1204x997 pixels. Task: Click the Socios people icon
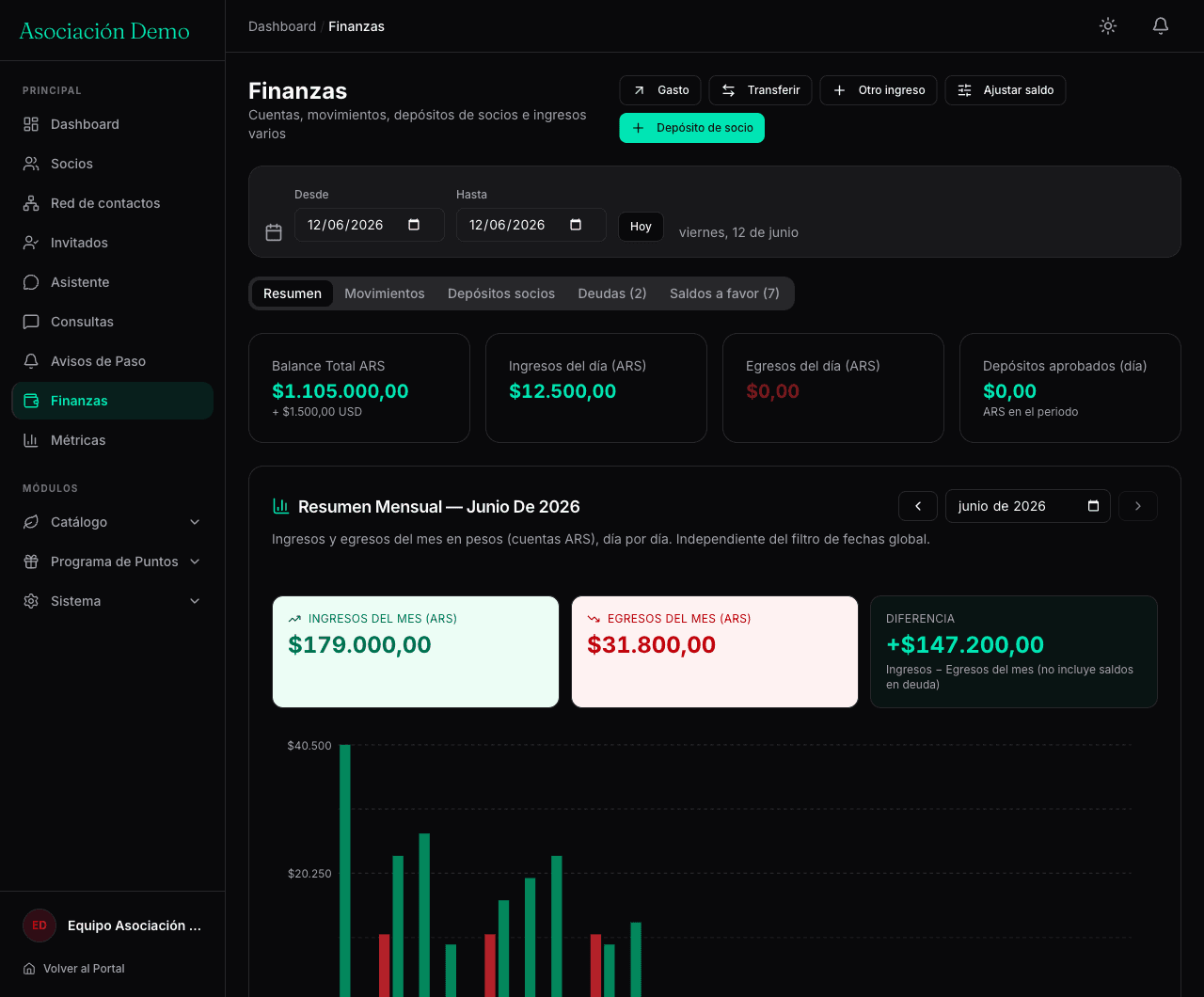[x=31, y=164]
